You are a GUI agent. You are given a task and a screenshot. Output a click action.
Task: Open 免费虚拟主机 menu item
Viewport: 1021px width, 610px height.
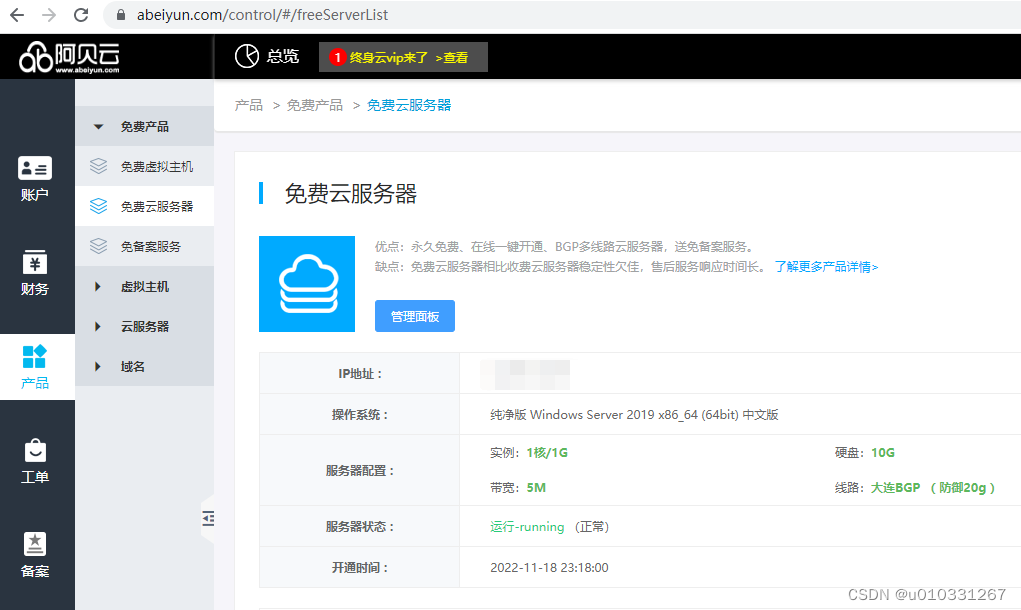[x=145, y=166]
